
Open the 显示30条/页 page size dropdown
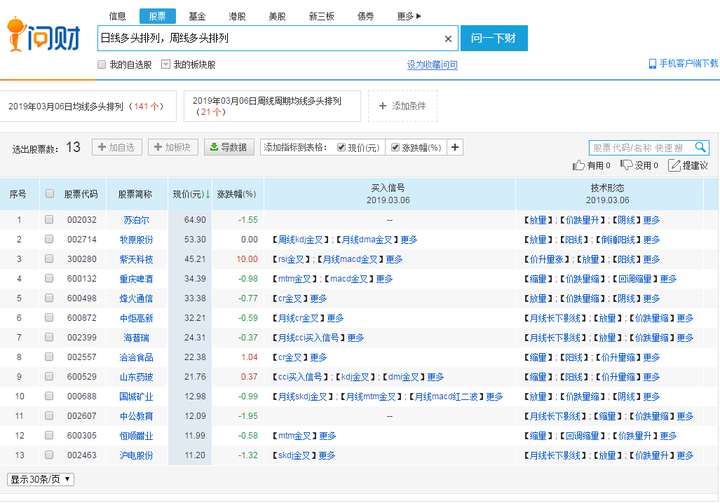coord(41,479)
